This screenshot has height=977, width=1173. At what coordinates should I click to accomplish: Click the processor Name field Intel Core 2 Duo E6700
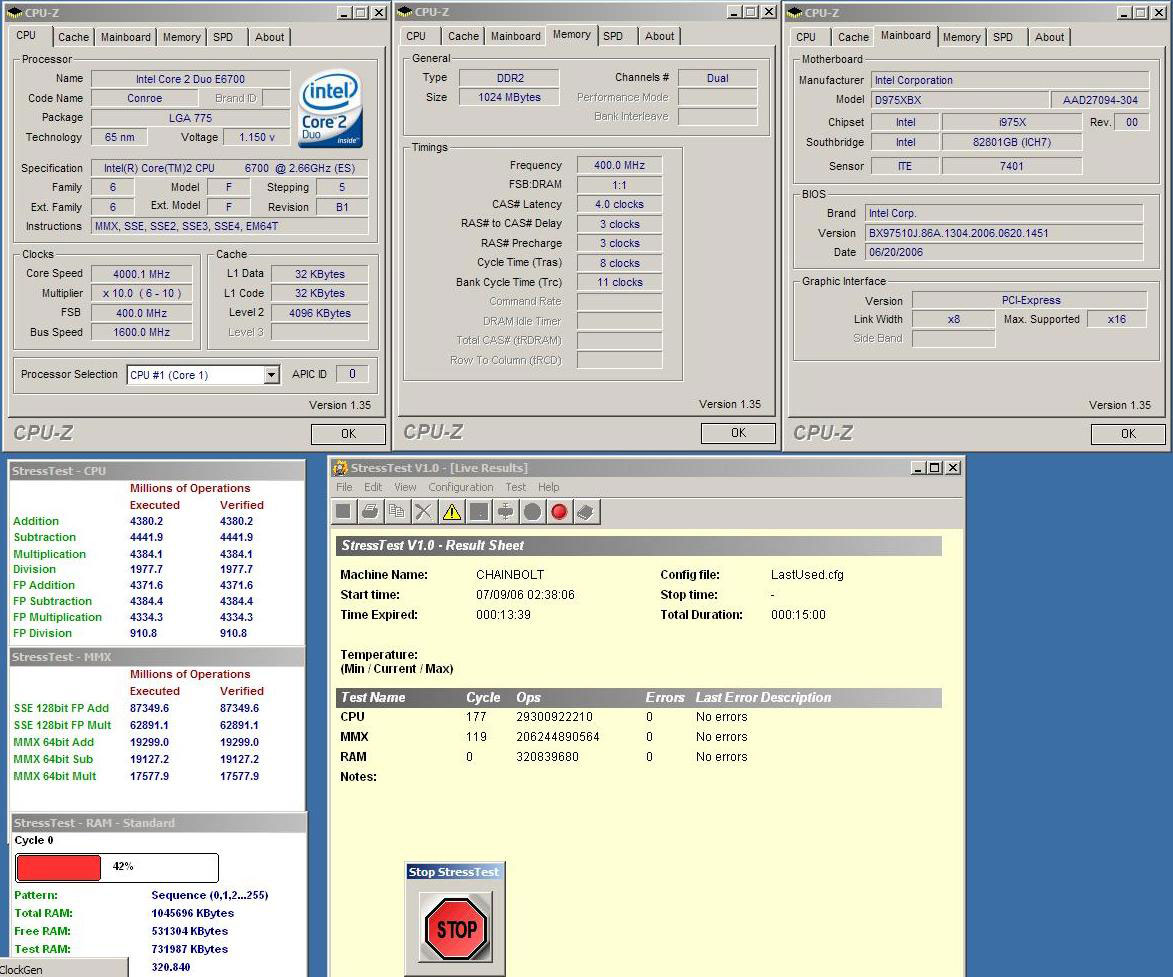click(x=190, y=79)
